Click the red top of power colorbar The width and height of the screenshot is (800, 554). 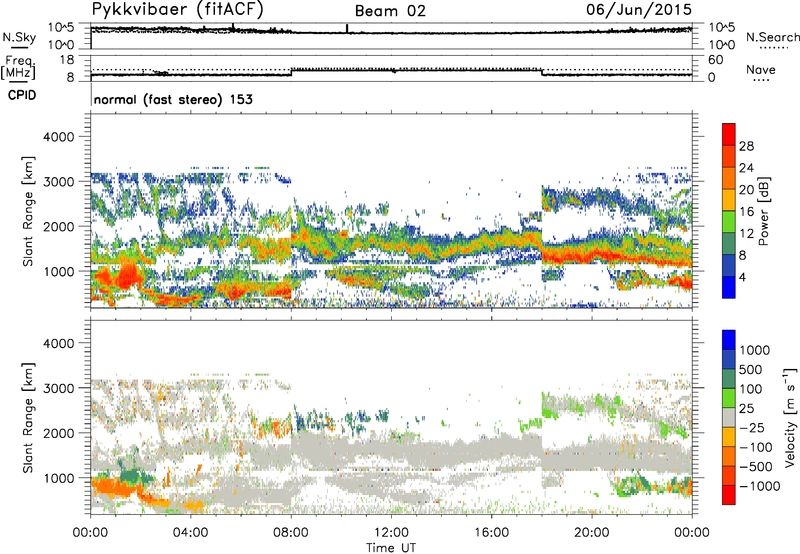(729, 134)
